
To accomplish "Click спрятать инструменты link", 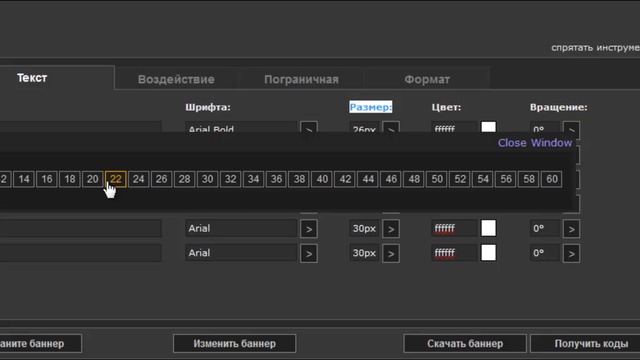I will pyautogui.click(x=596, y=48).
